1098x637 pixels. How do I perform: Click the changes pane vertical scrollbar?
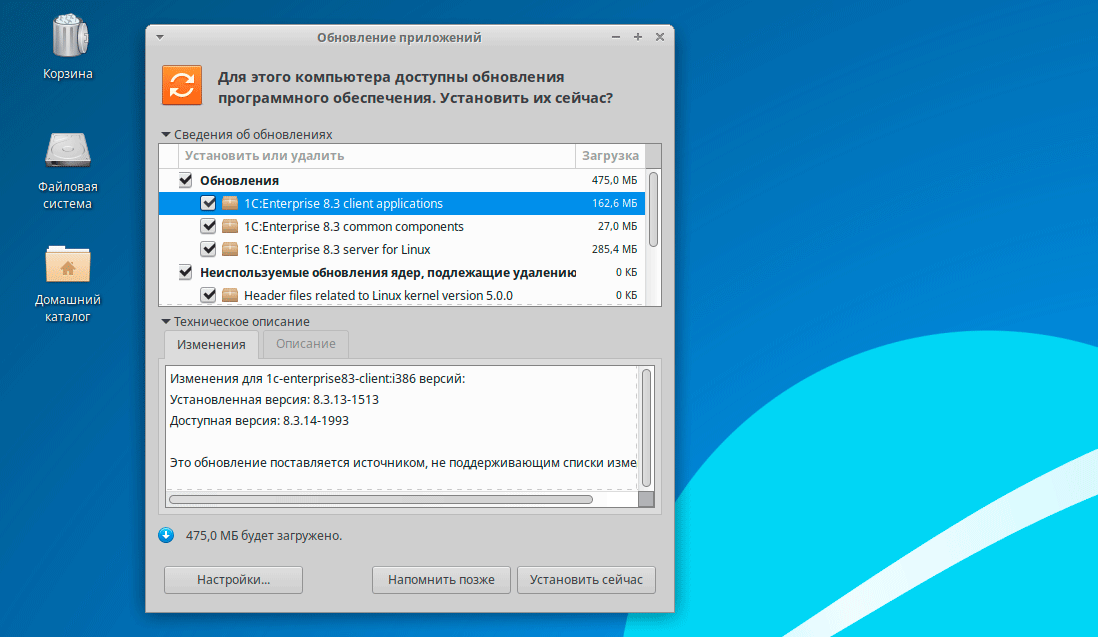(x=646, y=428)
